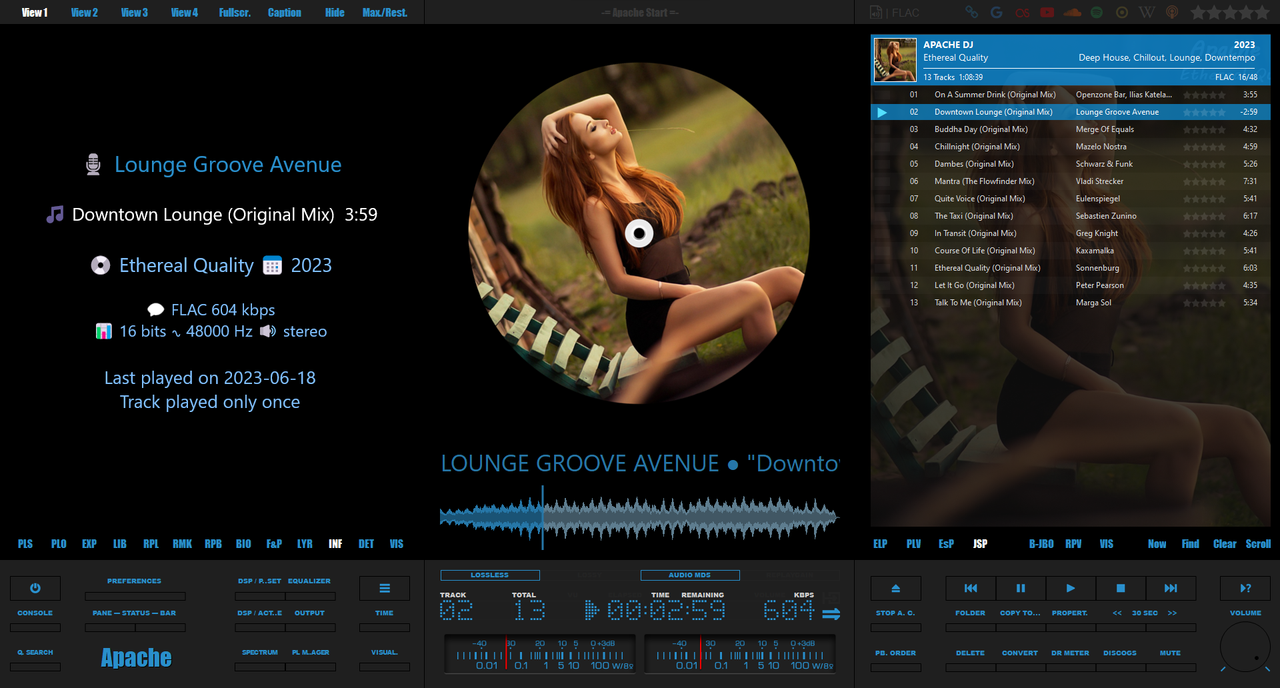The width and height of the screenshot is (1280, 688).
Task: Click the power button icon
Action: (x=35, y=588)
